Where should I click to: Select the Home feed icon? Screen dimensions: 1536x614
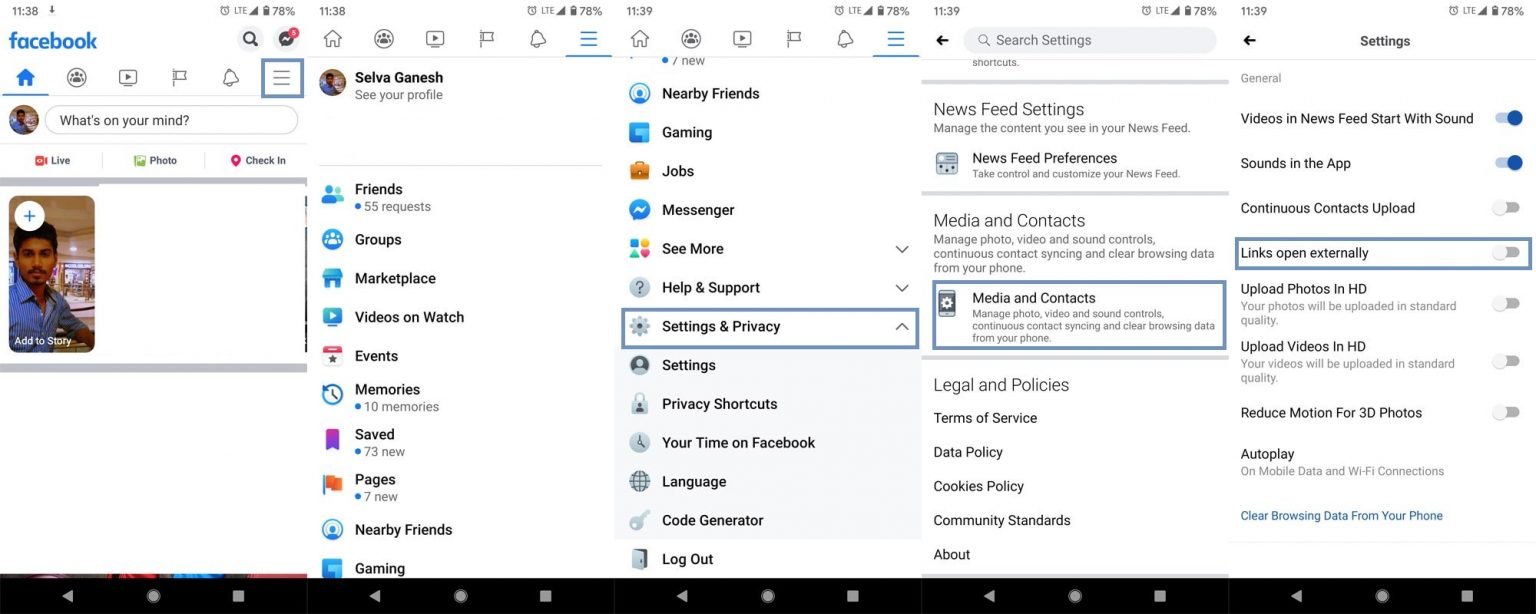pyautogui.click(x=25, y=77)
